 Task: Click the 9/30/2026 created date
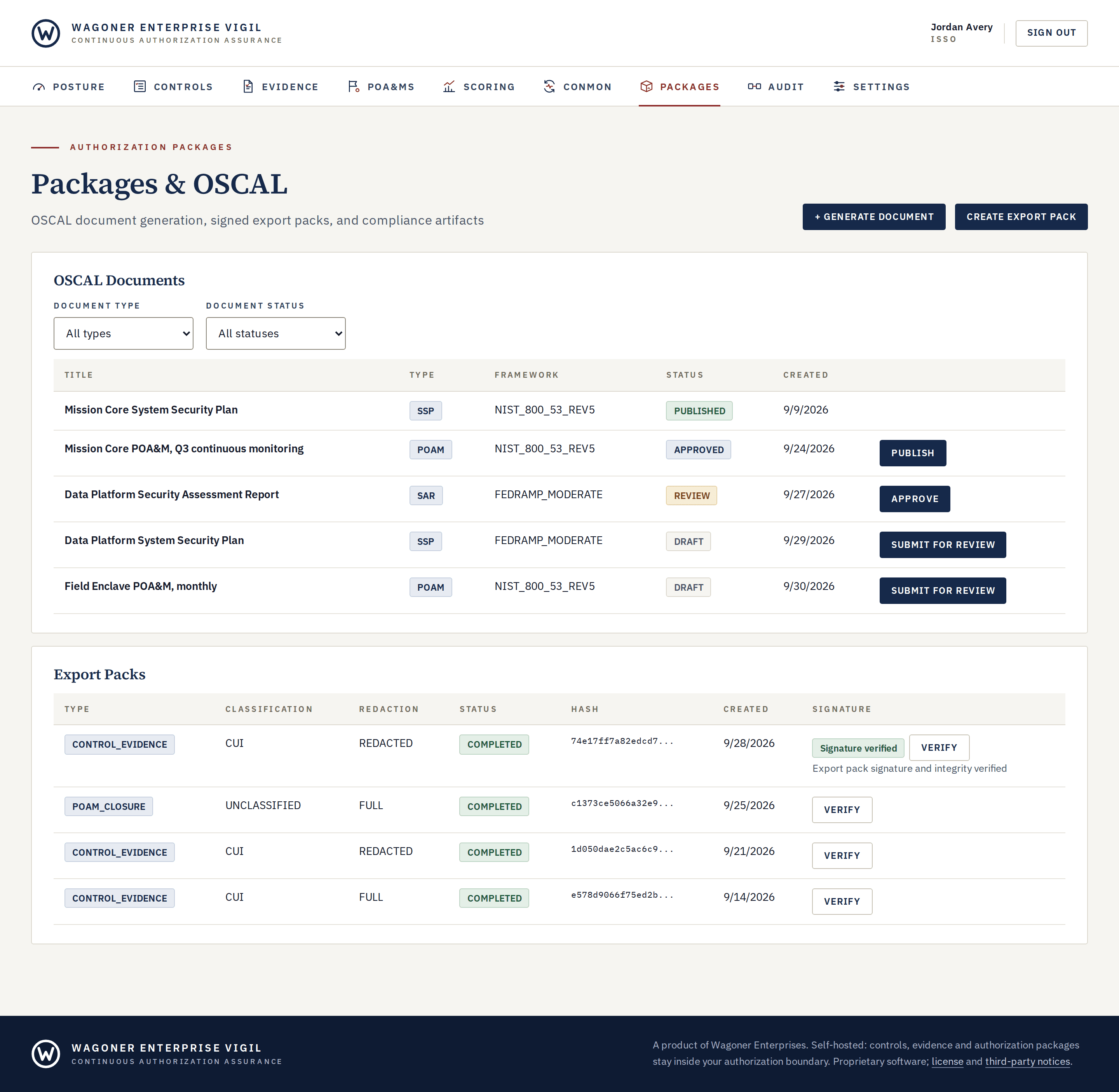point(809,586)
